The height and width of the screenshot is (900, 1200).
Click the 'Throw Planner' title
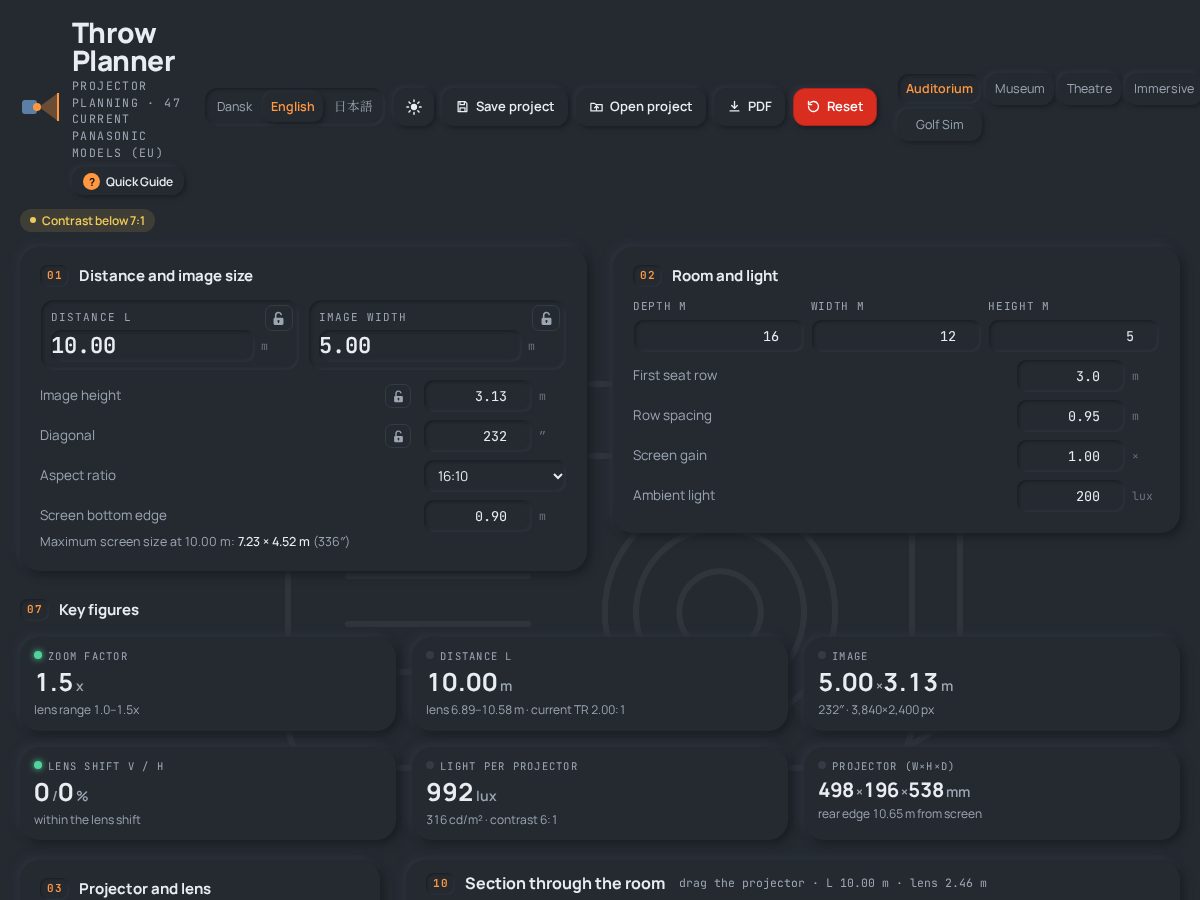123,47
